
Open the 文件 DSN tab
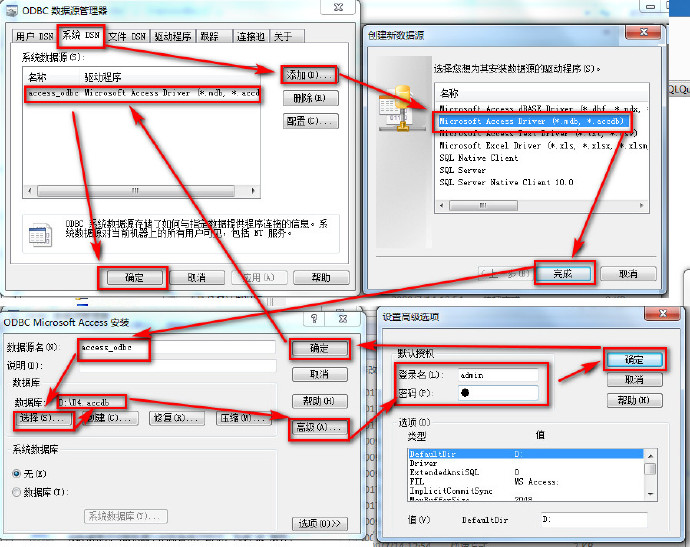point(127,36)
